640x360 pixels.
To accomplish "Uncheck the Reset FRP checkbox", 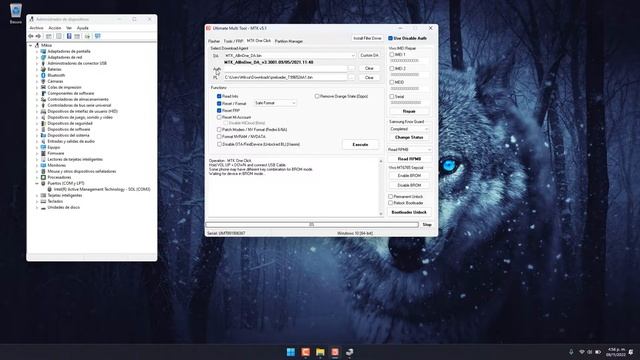I will coord(219,111).
